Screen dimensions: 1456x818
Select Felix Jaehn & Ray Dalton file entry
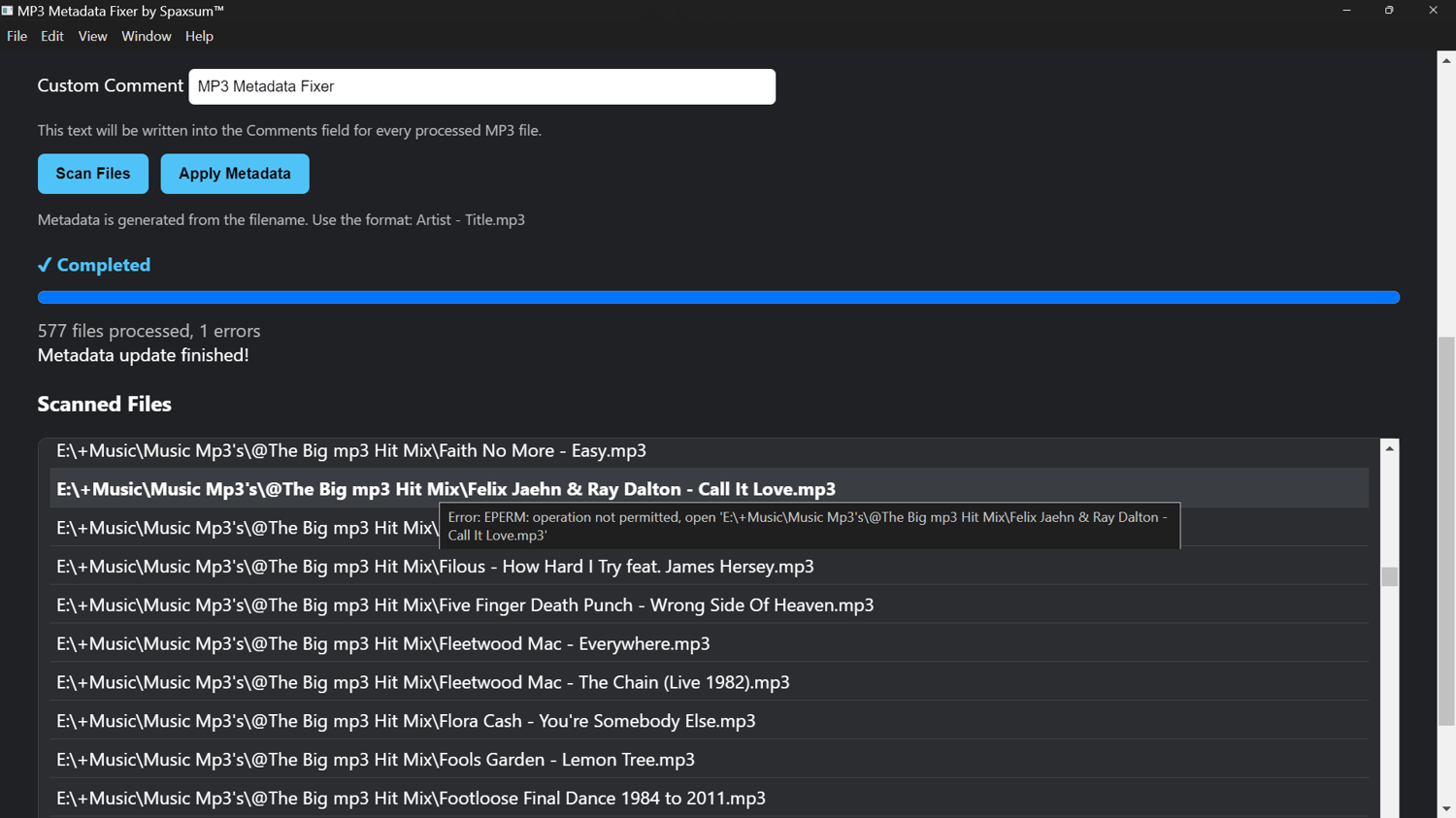click(710, 489)
